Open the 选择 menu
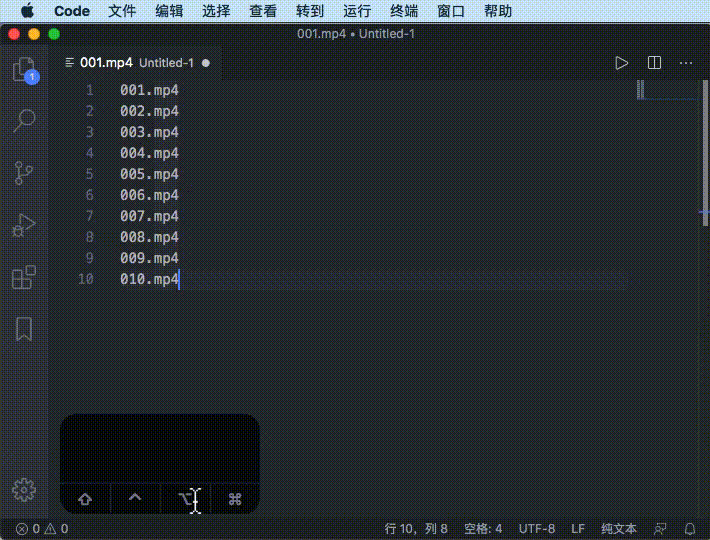Viewport: 710px width, 540px height. [x=216, y=11]
